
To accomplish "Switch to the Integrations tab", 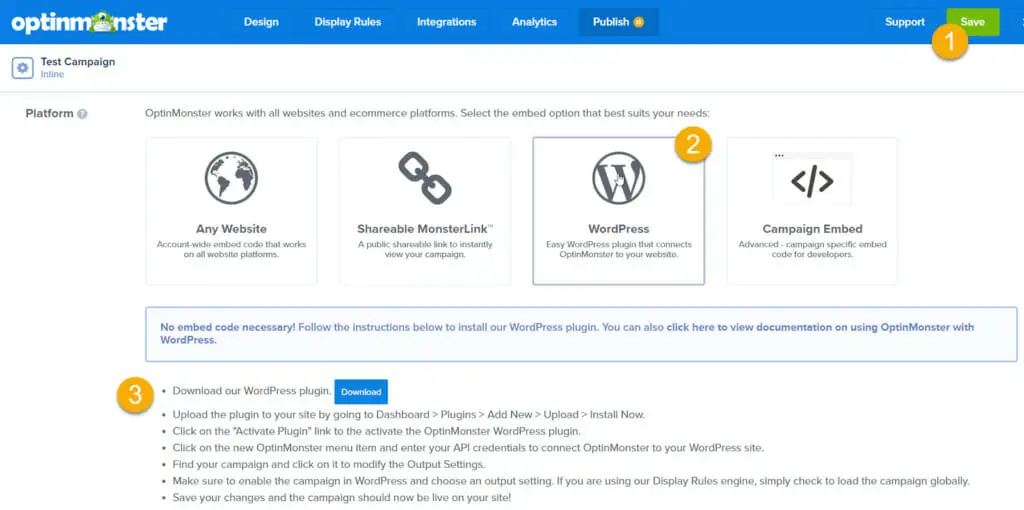I will pyautogui.click(x=447, y=22).
